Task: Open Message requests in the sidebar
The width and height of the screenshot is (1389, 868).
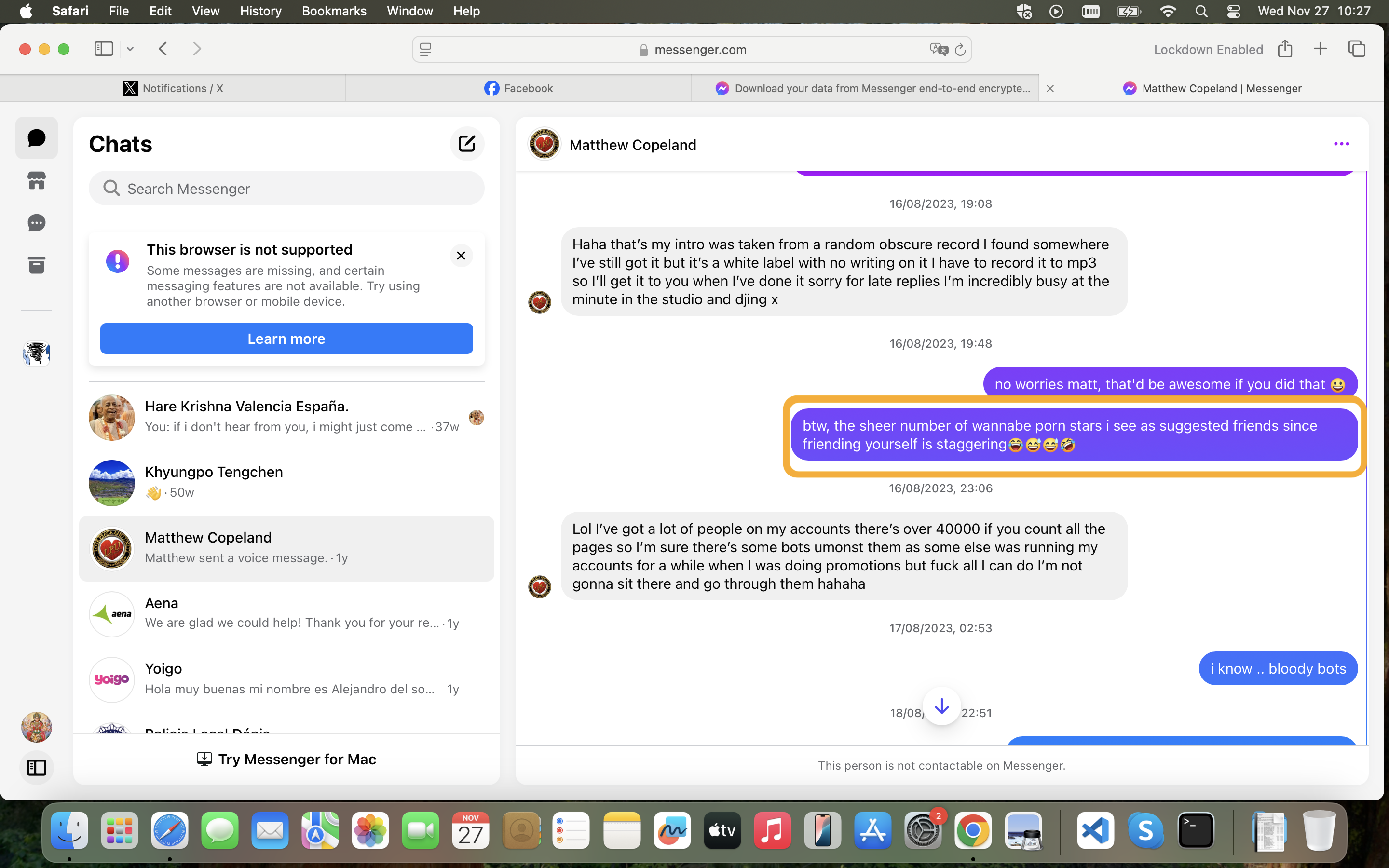Action: [36, 223]
